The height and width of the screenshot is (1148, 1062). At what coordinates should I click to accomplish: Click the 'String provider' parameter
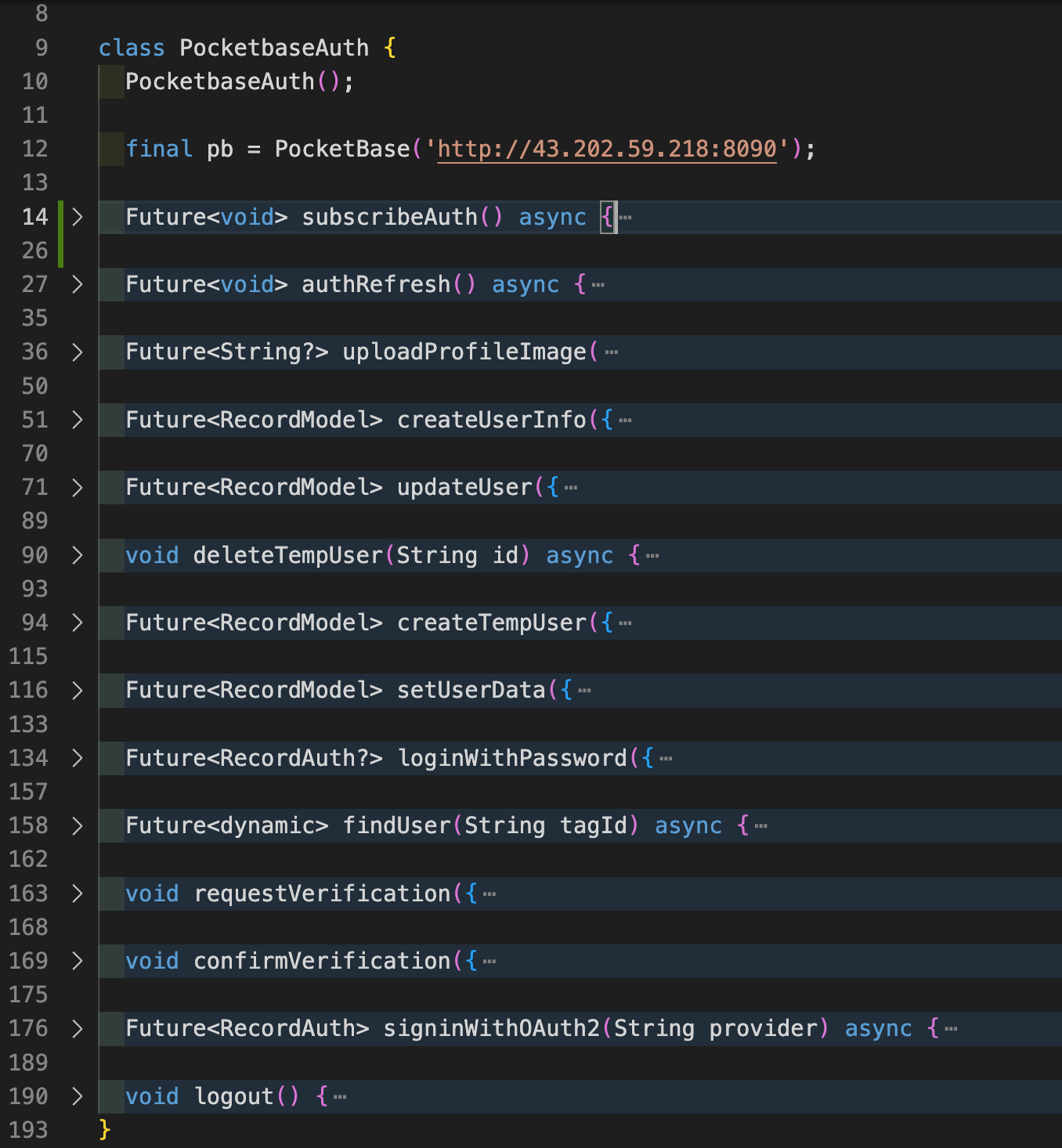pos(715,1028)
